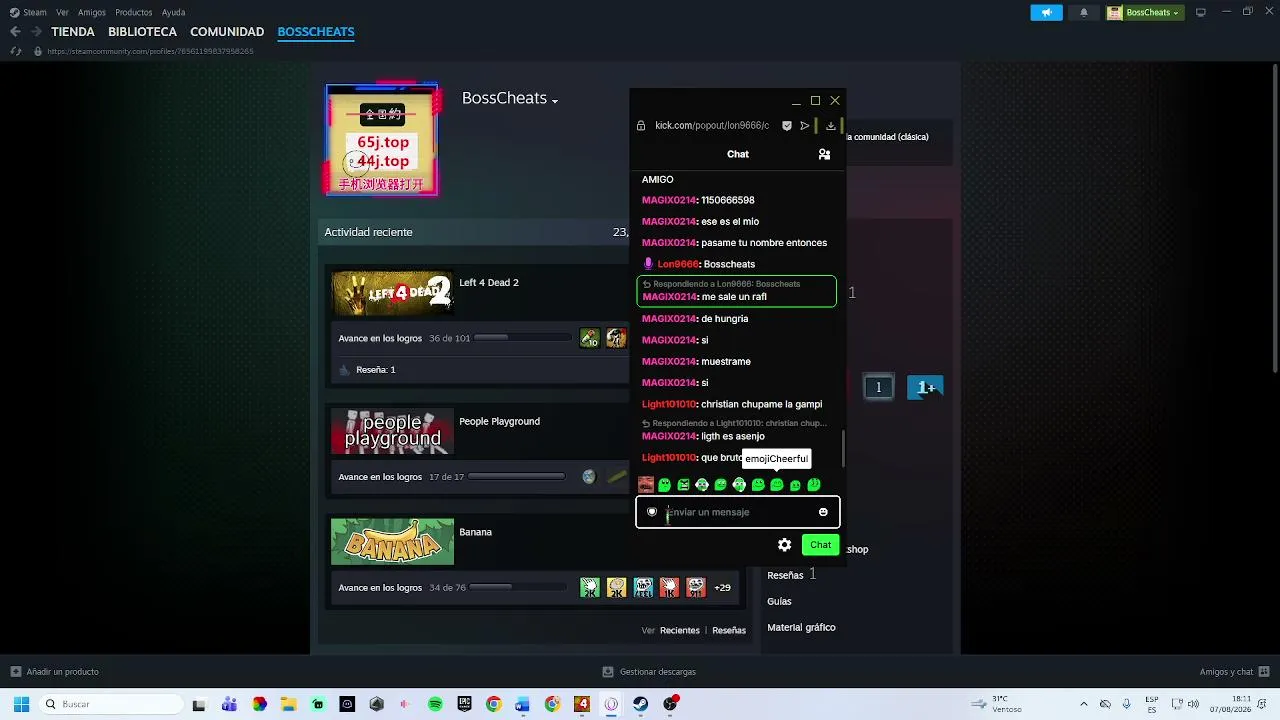Click username Light101010 in 'que bruto' message
This screenshot has height=720, width=1280.
tap(669, 458)
